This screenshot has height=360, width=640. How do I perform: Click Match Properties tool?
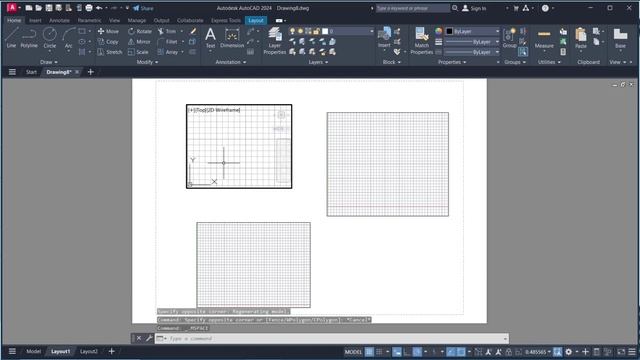tap(422, 41)
